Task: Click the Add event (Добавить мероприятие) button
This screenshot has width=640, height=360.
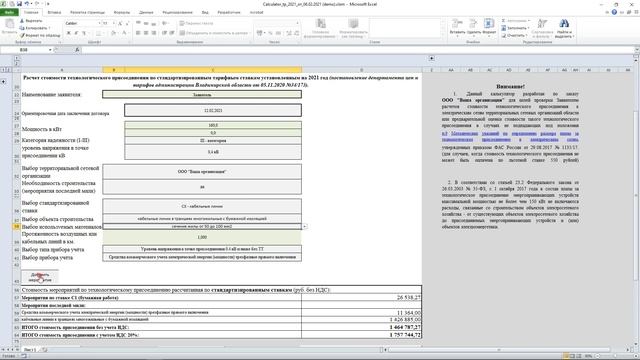Action: pos(40,277)
